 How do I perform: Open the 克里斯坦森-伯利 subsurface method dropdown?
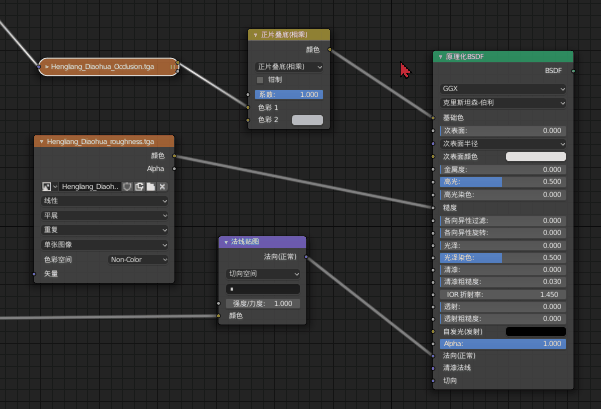point(503,103)
